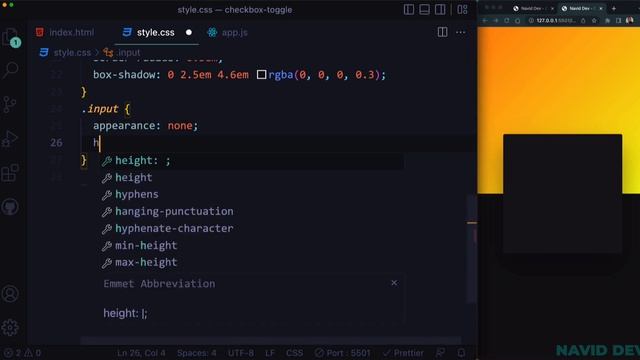Open the Search view in activity bar
The width and height of the screenshot is (640, 360).
click(10, 70)
